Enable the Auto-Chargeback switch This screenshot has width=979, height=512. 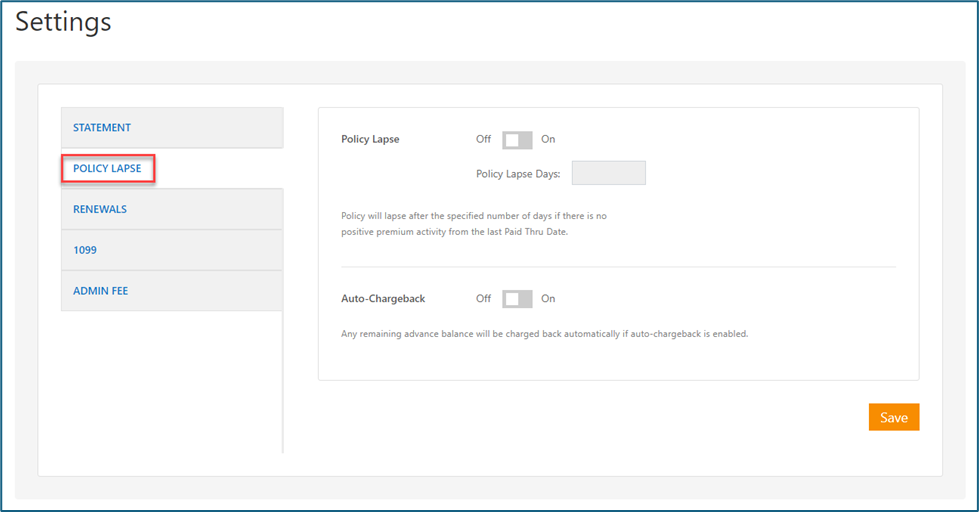click(517, 299)
